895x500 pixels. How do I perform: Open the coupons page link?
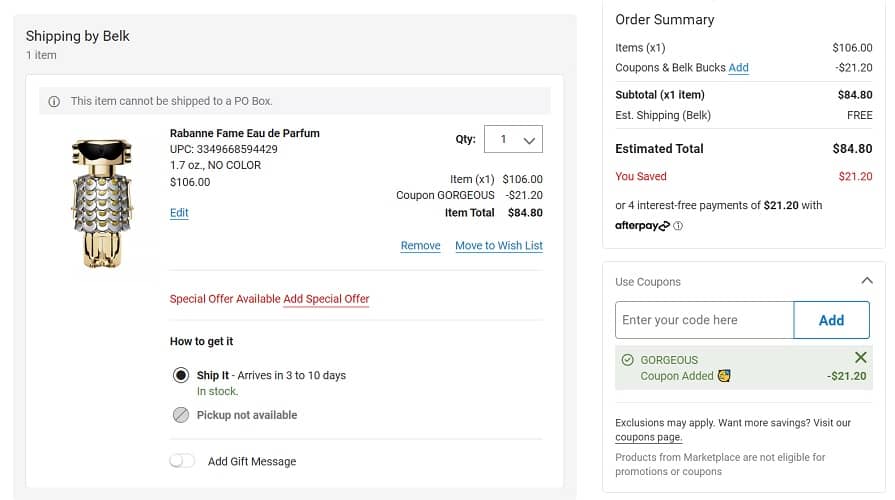coord(649,437)
